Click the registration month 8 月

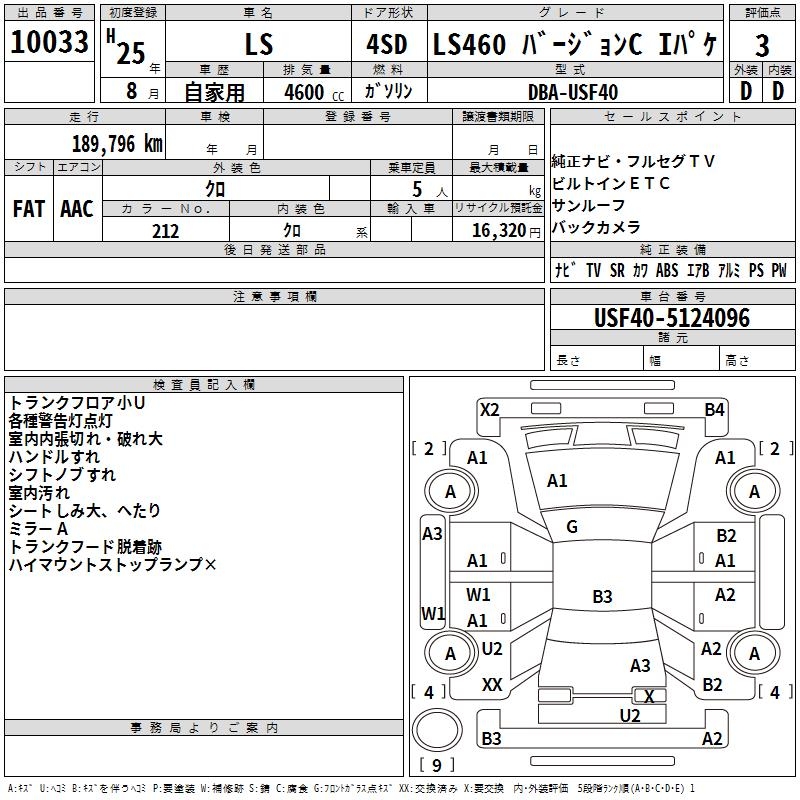tap(142, 91)
